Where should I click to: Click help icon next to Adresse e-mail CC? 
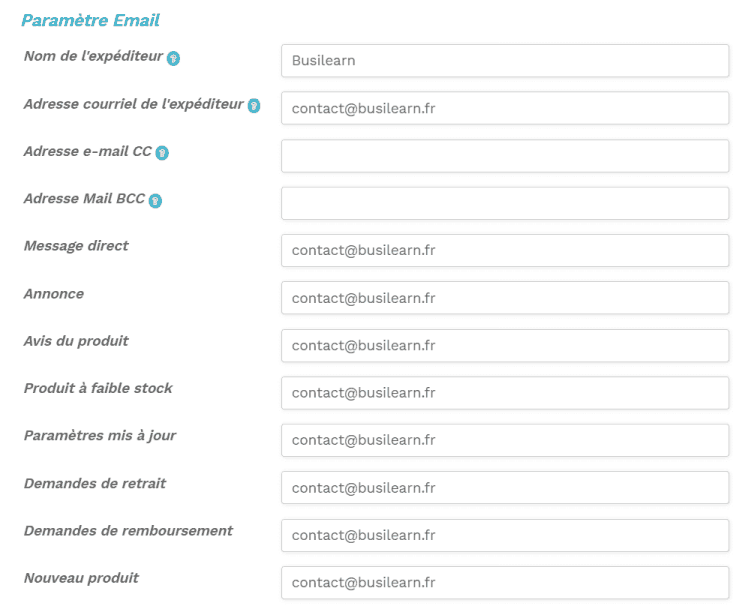coord(162,153)
